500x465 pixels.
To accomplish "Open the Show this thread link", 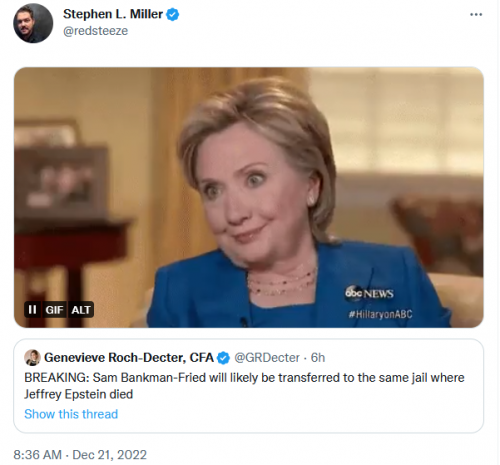I will 71,414.
